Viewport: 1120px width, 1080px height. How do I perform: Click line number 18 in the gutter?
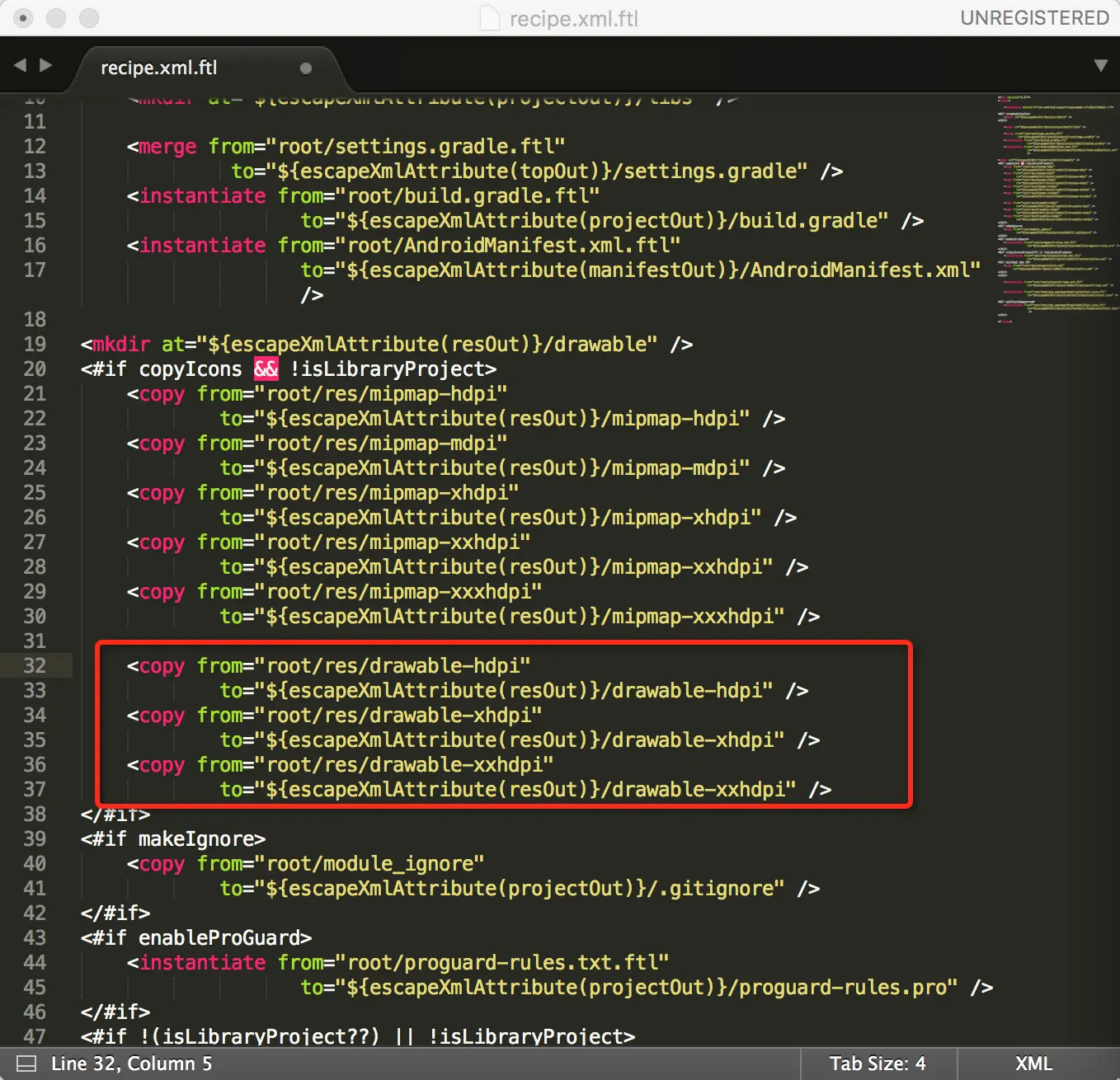35,320
